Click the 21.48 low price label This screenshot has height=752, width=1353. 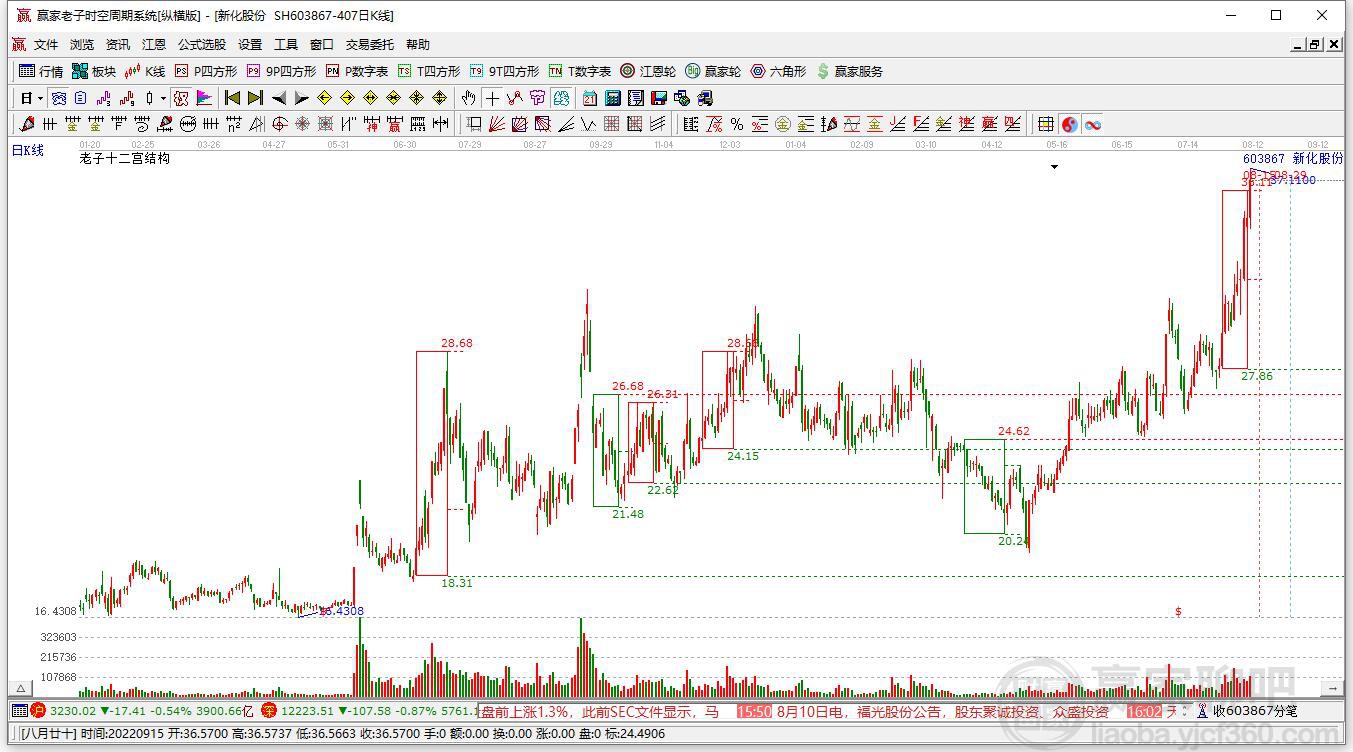628,514
